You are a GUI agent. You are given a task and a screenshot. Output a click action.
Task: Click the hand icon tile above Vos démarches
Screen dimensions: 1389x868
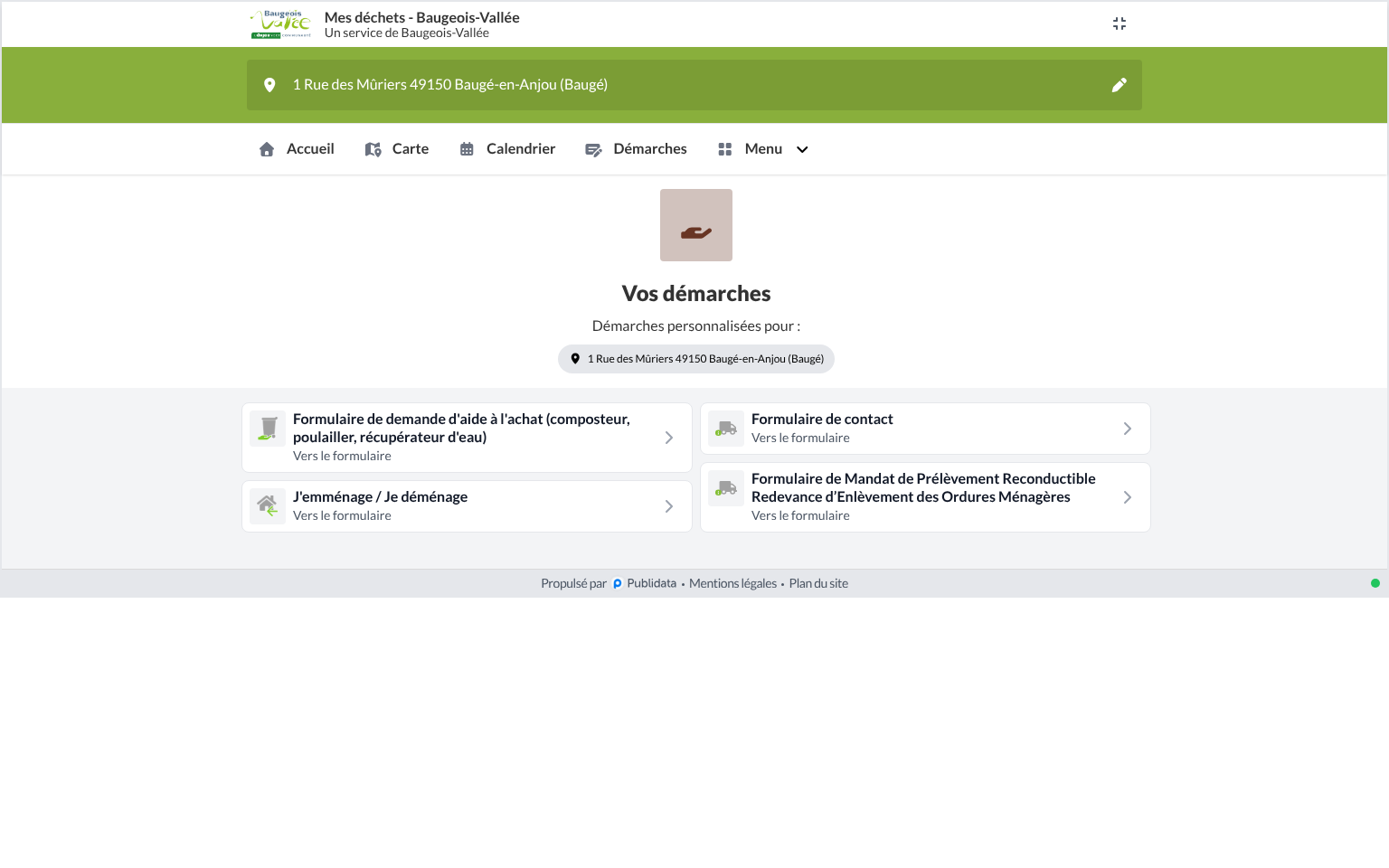pyautogui.click(x=696, y=225)
